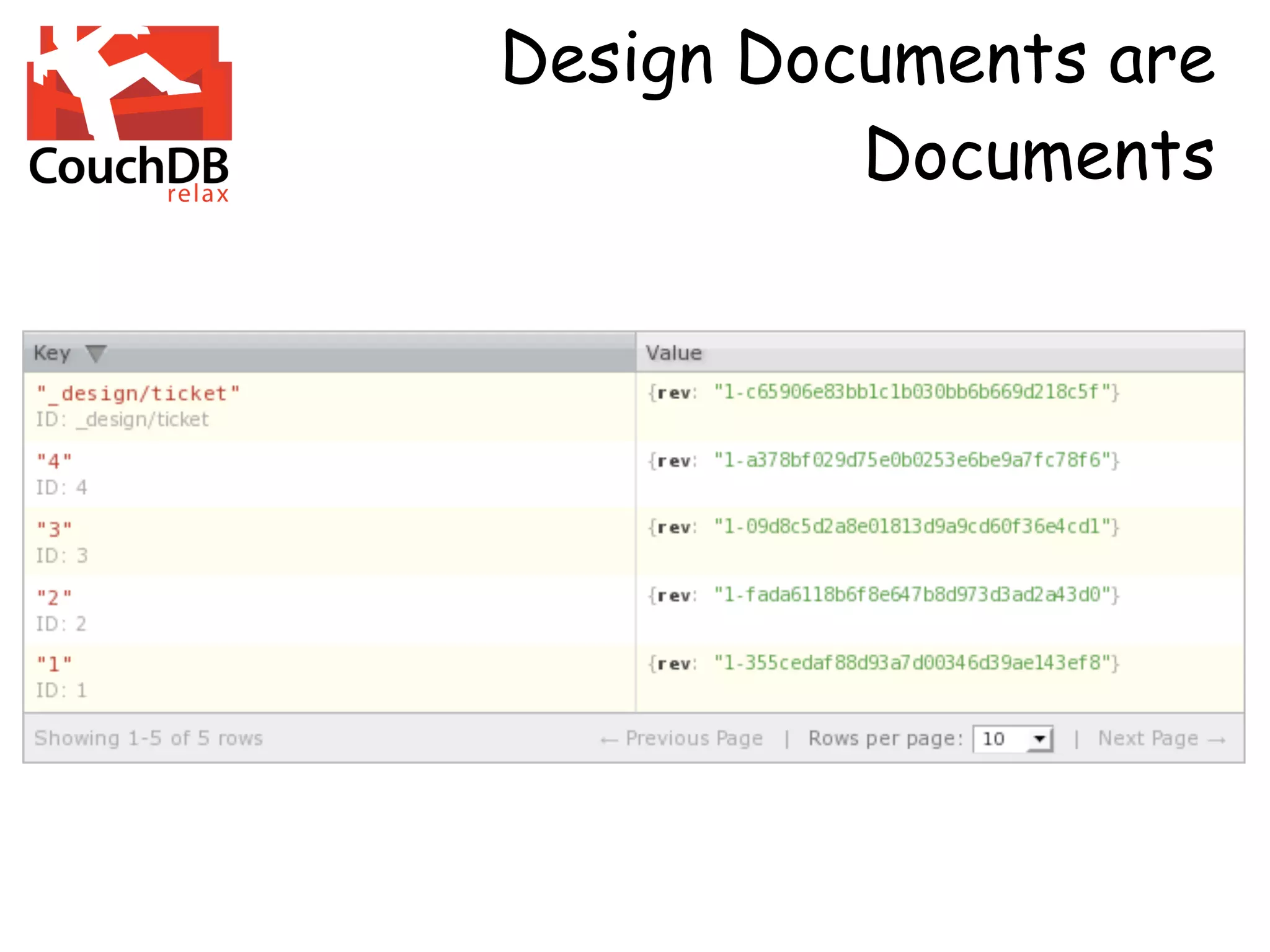Go to Next Page
Image resolution: width=1270 pixels, height=952 pixels.
point(1162,739)
